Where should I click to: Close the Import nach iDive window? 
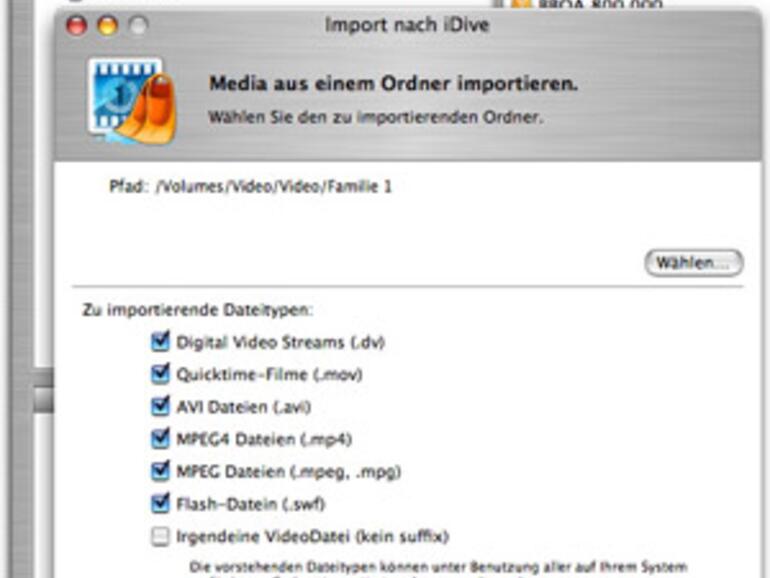coord(77,25)
